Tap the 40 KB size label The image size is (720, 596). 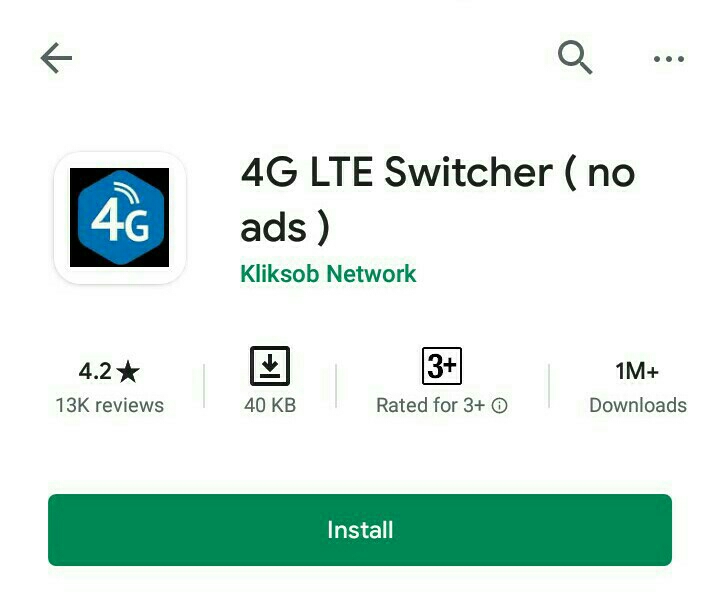tap(270, 405)
